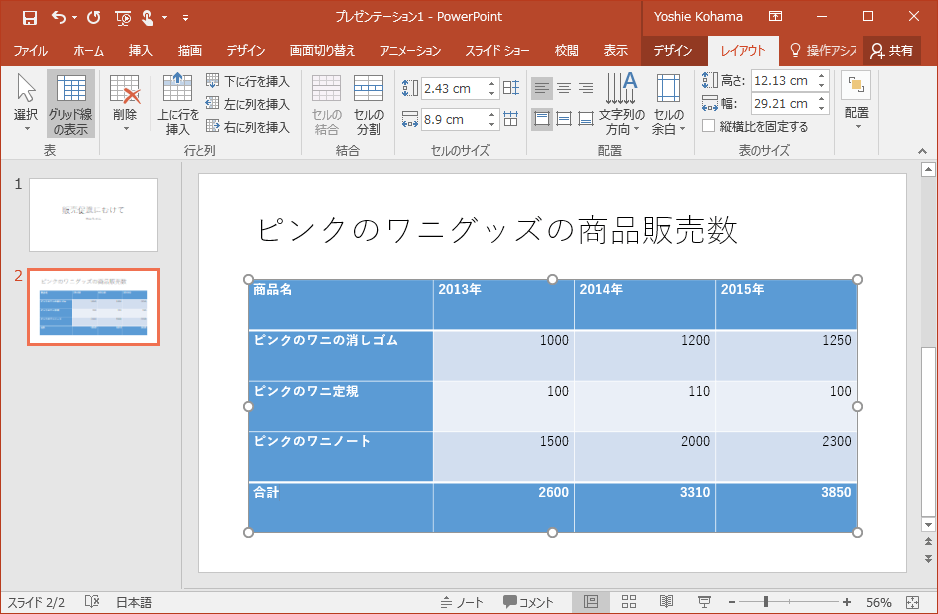Click the row height input field
The width and height of the screenshot is (938, 614).
tap(453, 89)
